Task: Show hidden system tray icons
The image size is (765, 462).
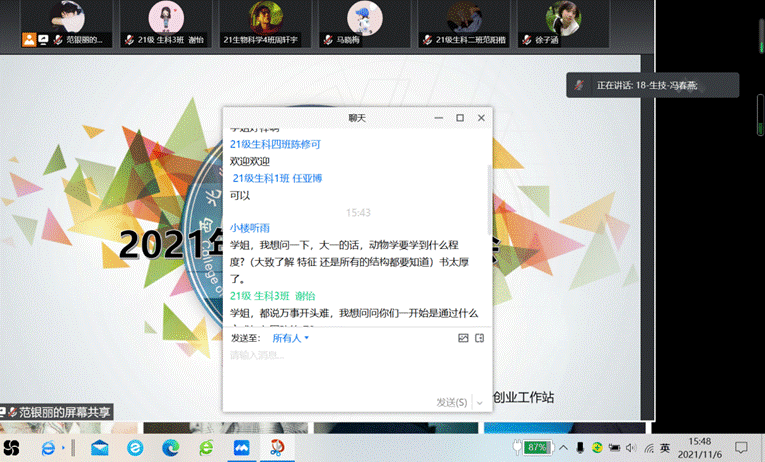Action: [564, 447]
